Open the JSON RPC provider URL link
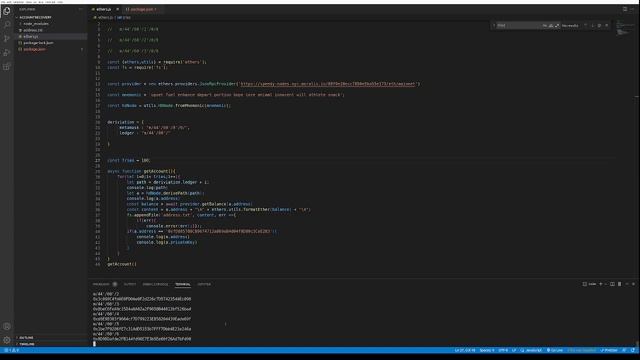The width and height of the screenshot is (640, 360). (328, 84)
